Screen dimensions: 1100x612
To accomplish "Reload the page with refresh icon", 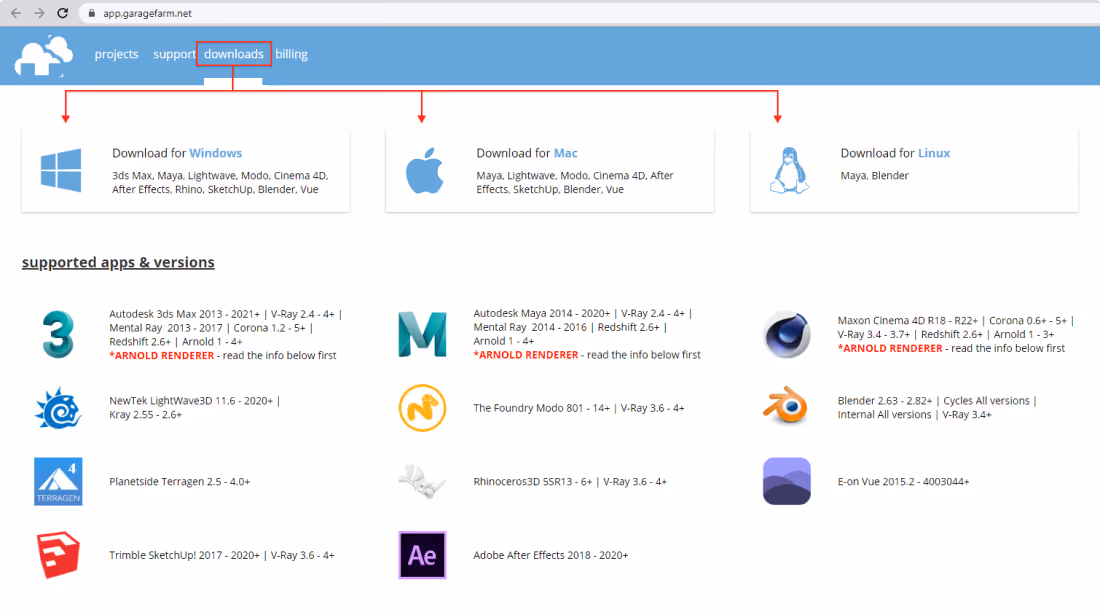I will pos(62,13).
